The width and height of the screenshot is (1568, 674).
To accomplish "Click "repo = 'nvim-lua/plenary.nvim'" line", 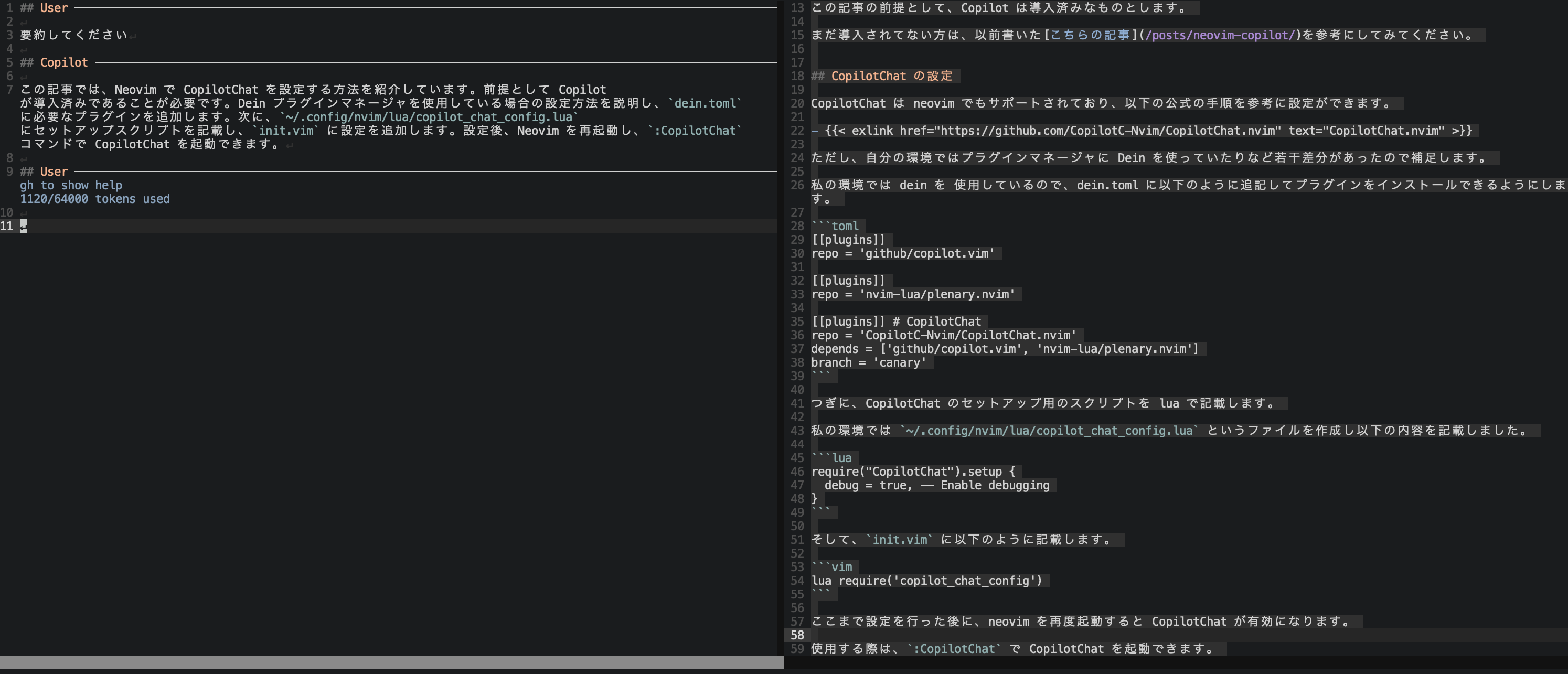I will [913, 294].
